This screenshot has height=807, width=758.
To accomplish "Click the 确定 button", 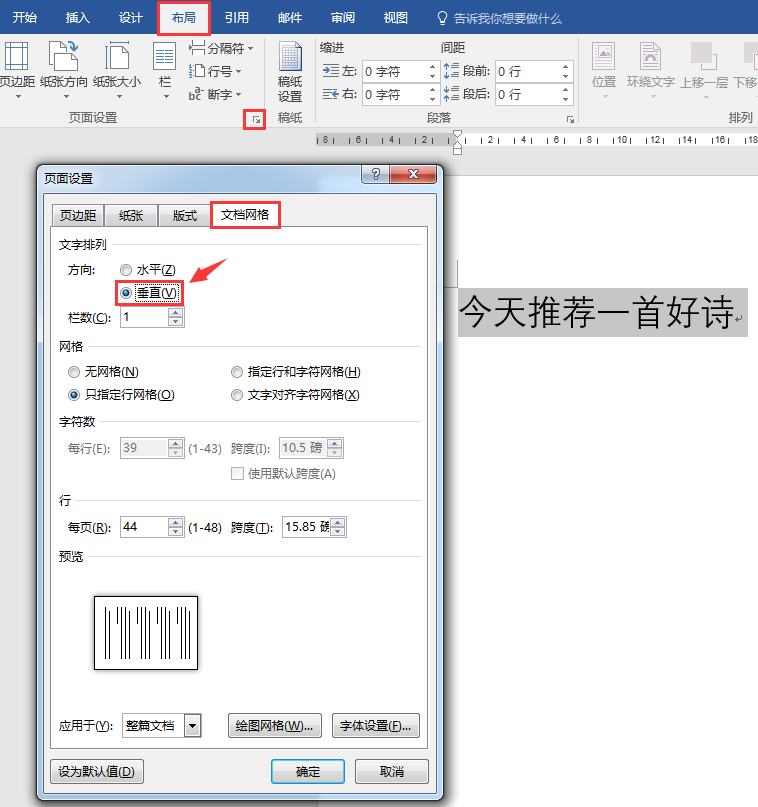I will tap(308, 771).
